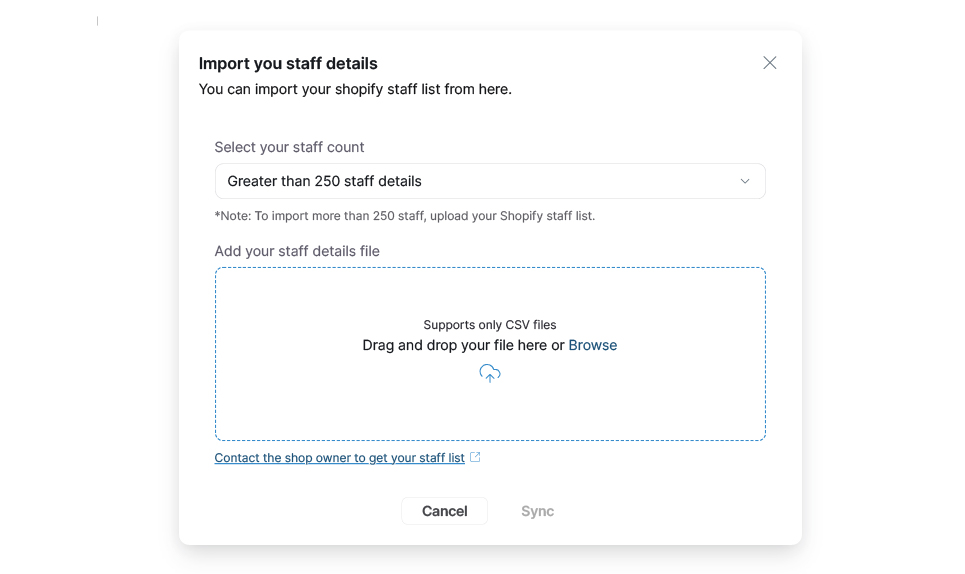965x574 pixels.
Task: Click external link icon beside contact link
Action: (475, 457)
